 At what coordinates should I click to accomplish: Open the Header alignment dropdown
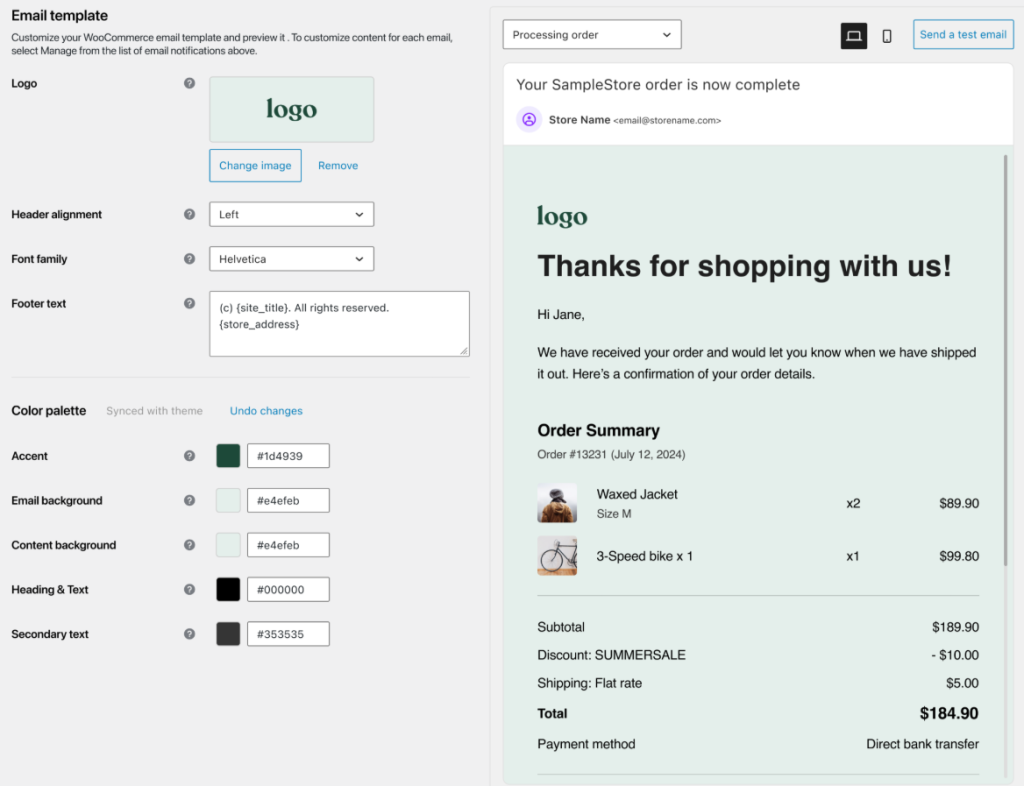point(291,214)
